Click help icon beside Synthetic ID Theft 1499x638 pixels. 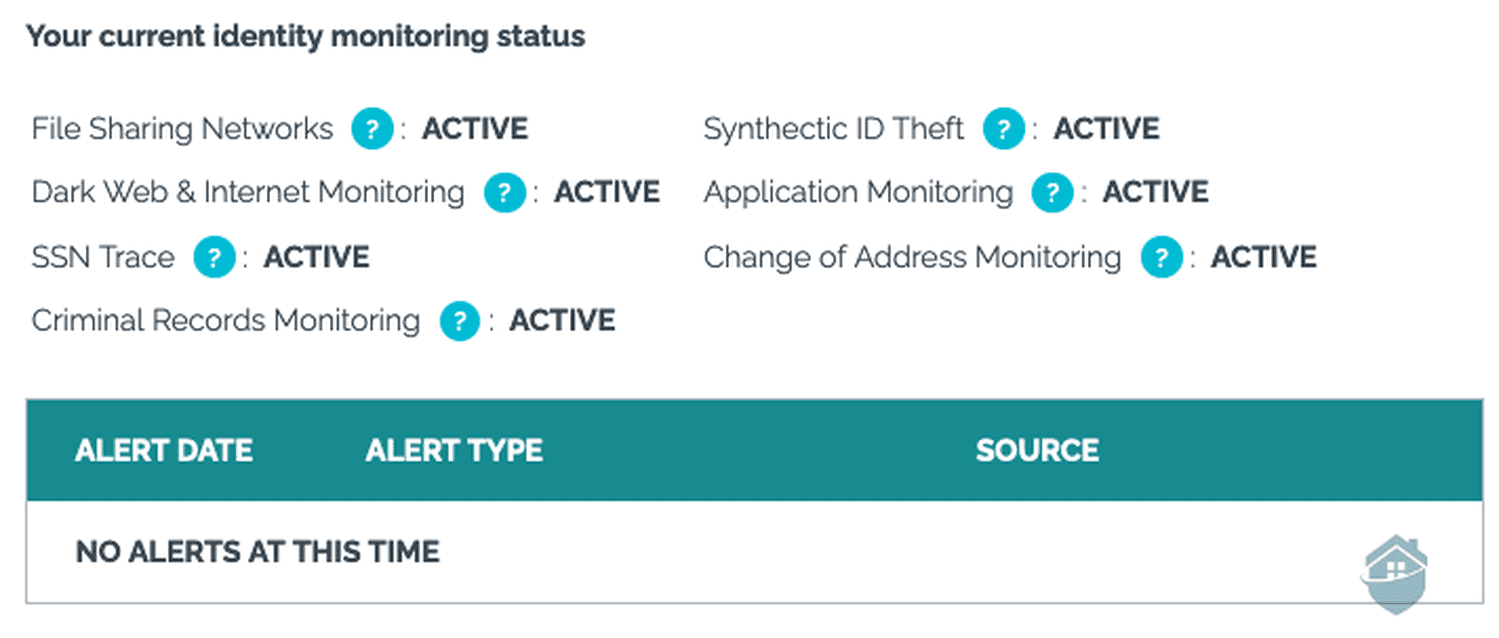coord(1004,130)
